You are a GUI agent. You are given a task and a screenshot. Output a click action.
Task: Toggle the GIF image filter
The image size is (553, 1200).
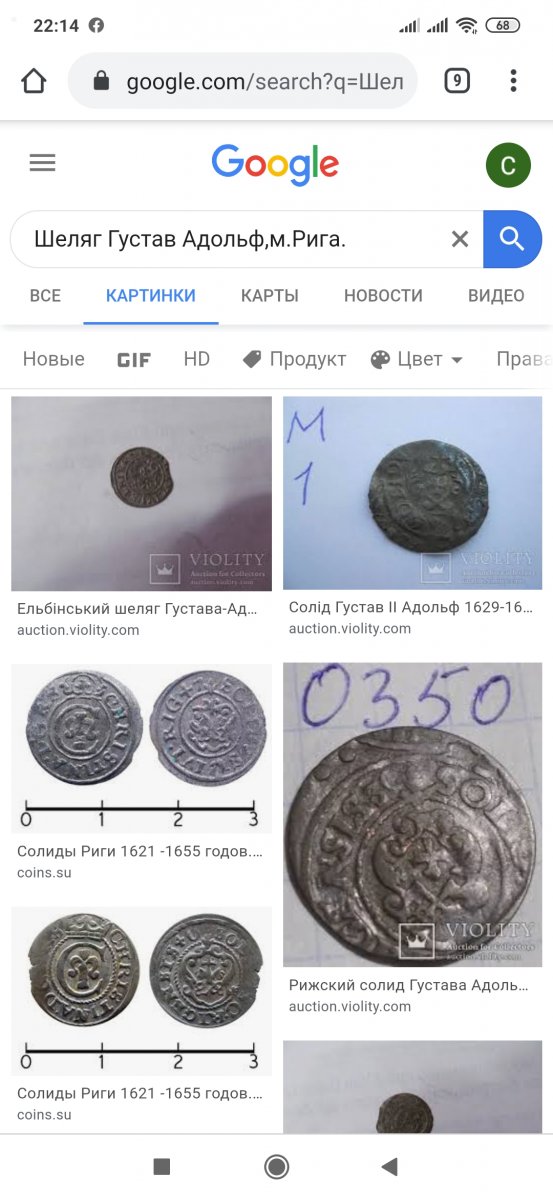(134, 360)
